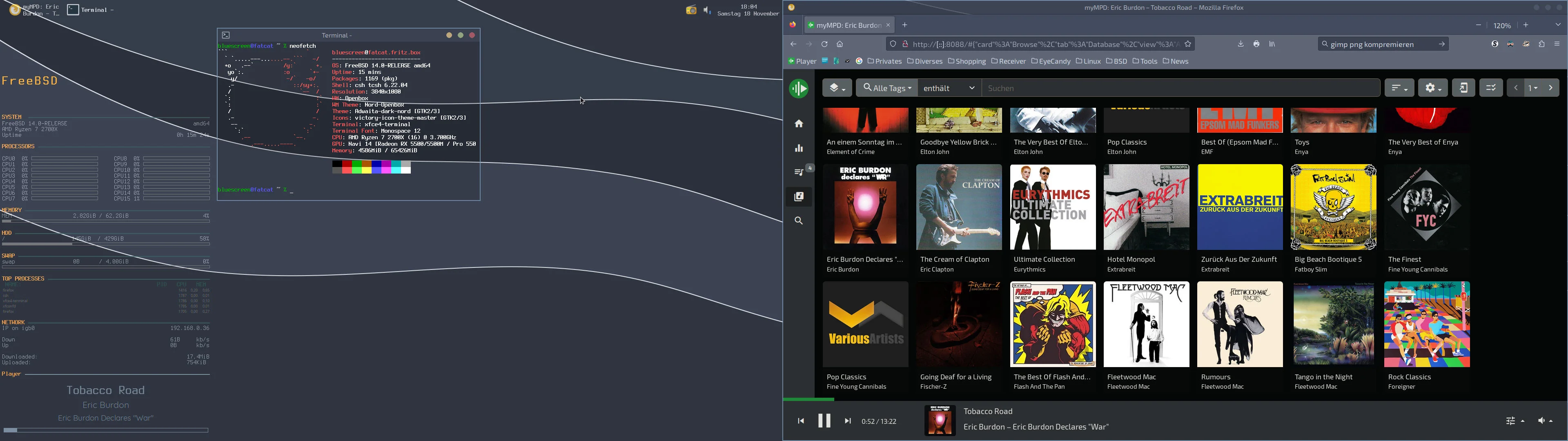
Task: Open the volume popup in footer
Action: tap(1545, 421)
